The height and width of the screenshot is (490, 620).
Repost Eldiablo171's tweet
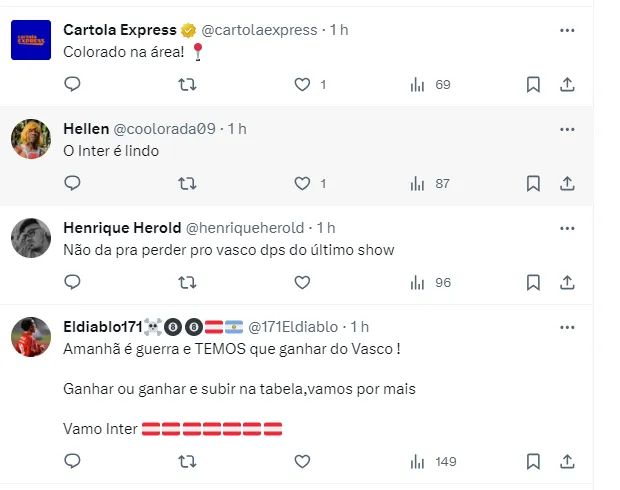(x=187, y=462)
